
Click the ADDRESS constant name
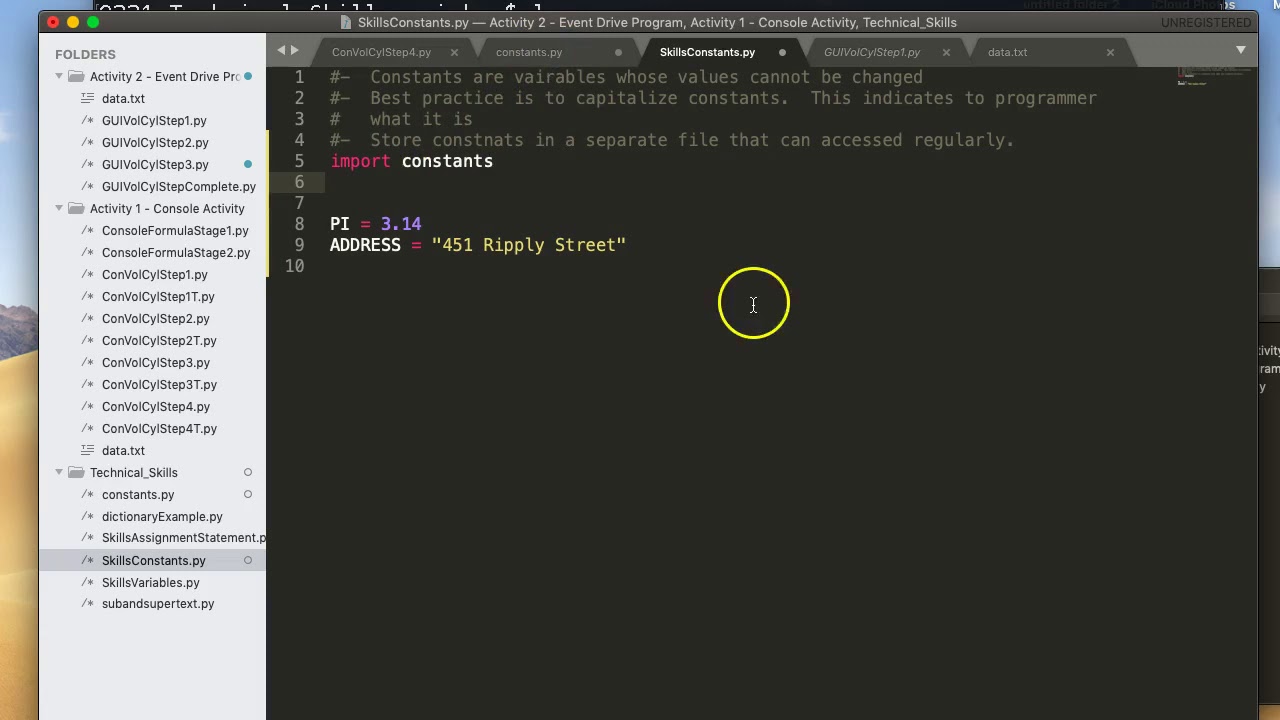click(365, 245)
